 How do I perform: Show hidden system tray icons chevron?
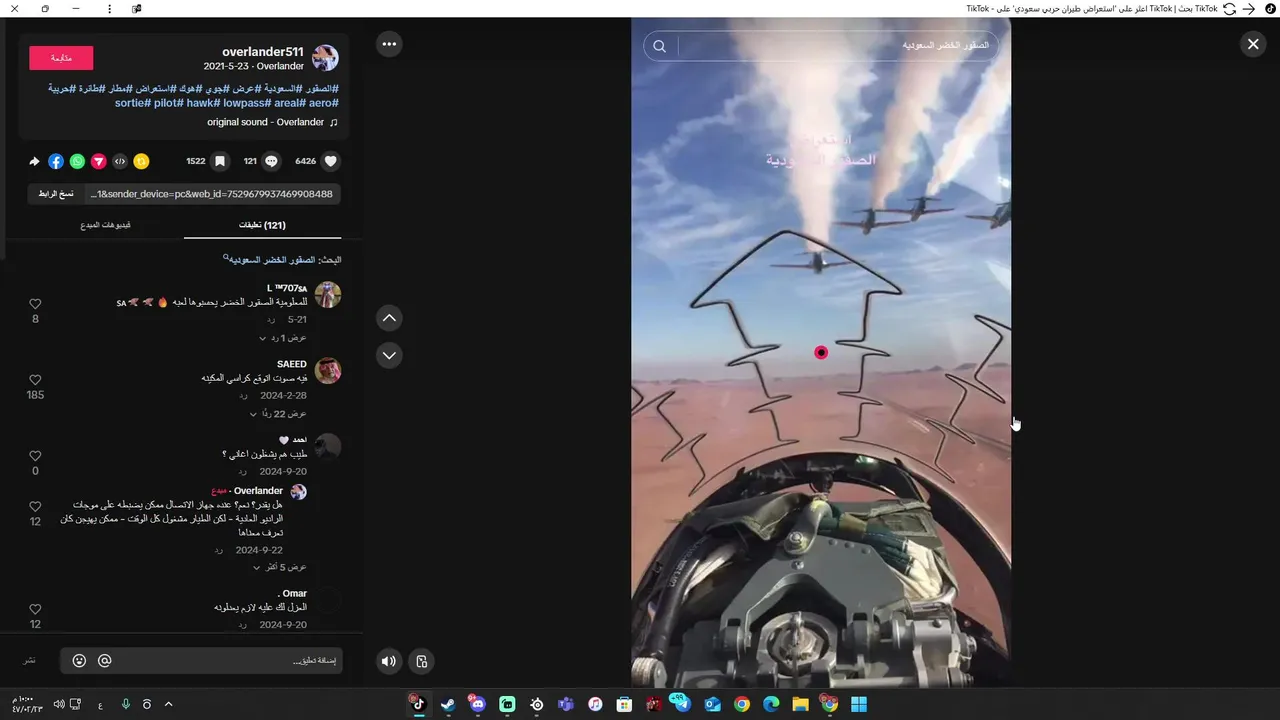pyautogui.click(x=168, y=705)
